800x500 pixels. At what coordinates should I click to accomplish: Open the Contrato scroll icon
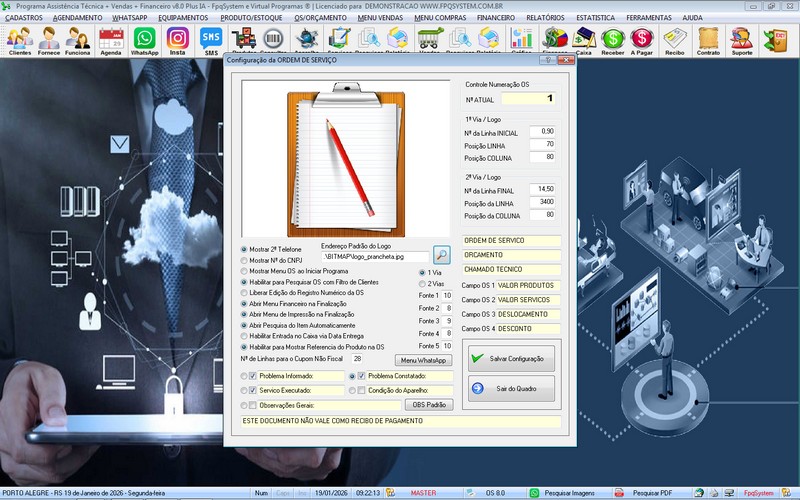click(708, 40)
